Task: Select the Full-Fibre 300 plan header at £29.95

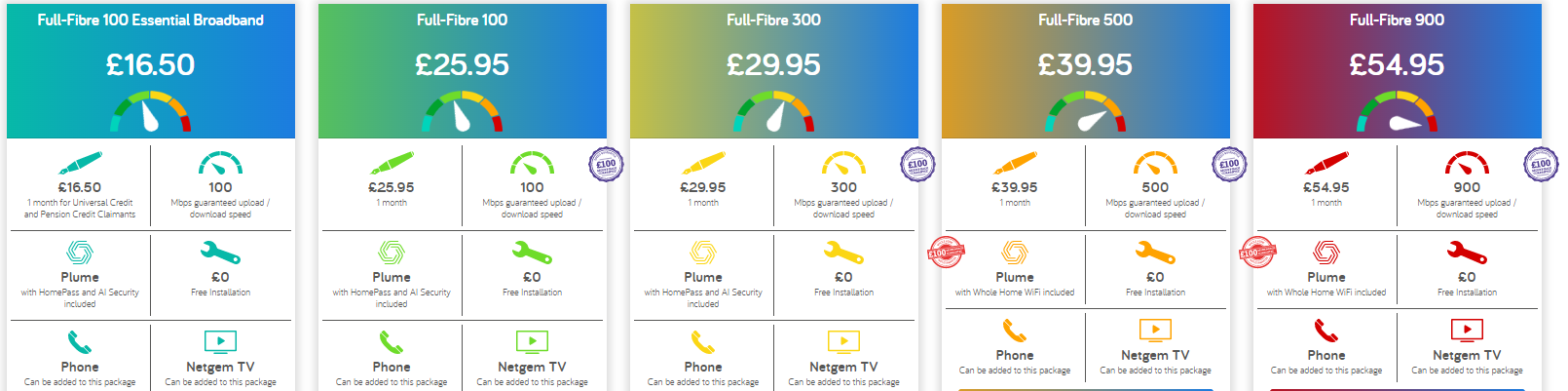Action: pos(774,20)
